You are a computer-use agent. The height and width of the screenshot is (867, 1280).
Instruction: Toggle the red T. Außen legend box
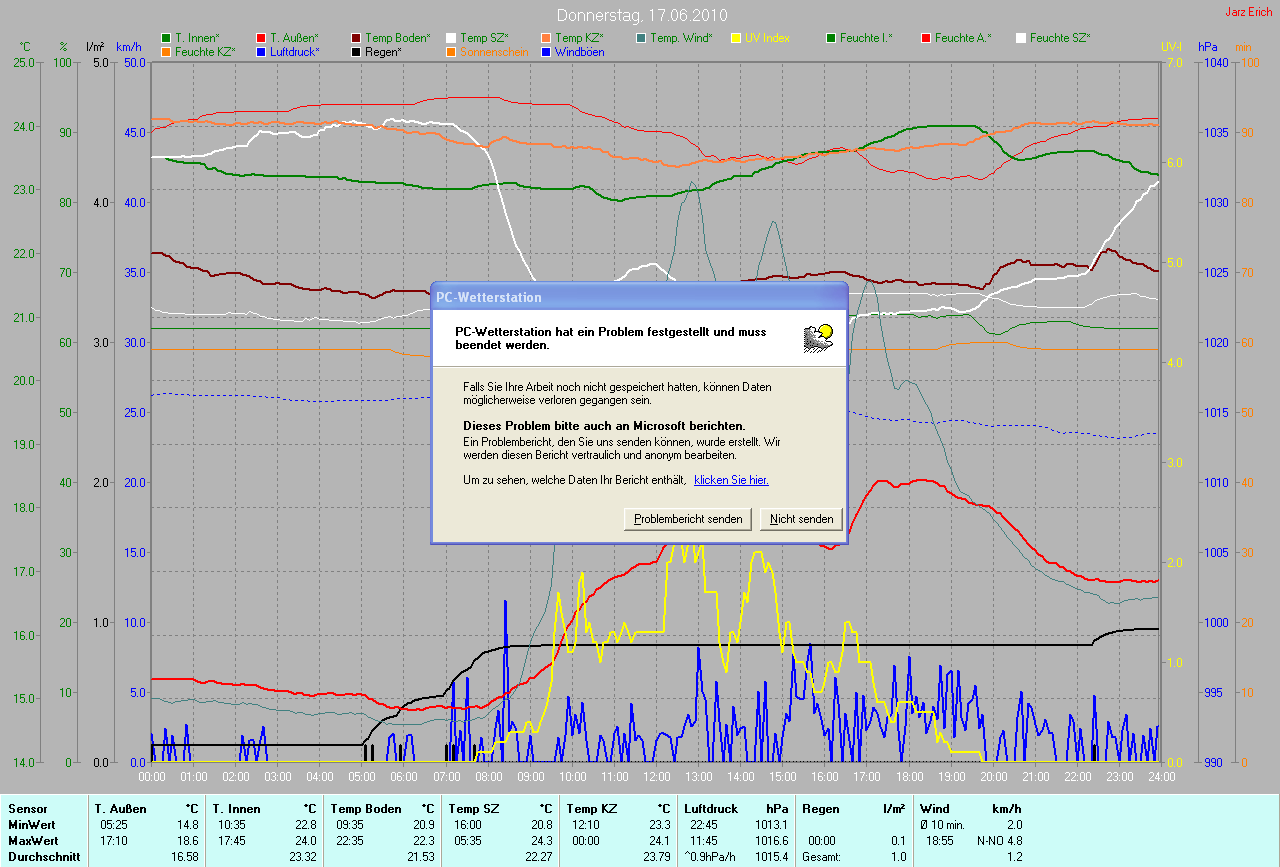(x=261, y=38)
